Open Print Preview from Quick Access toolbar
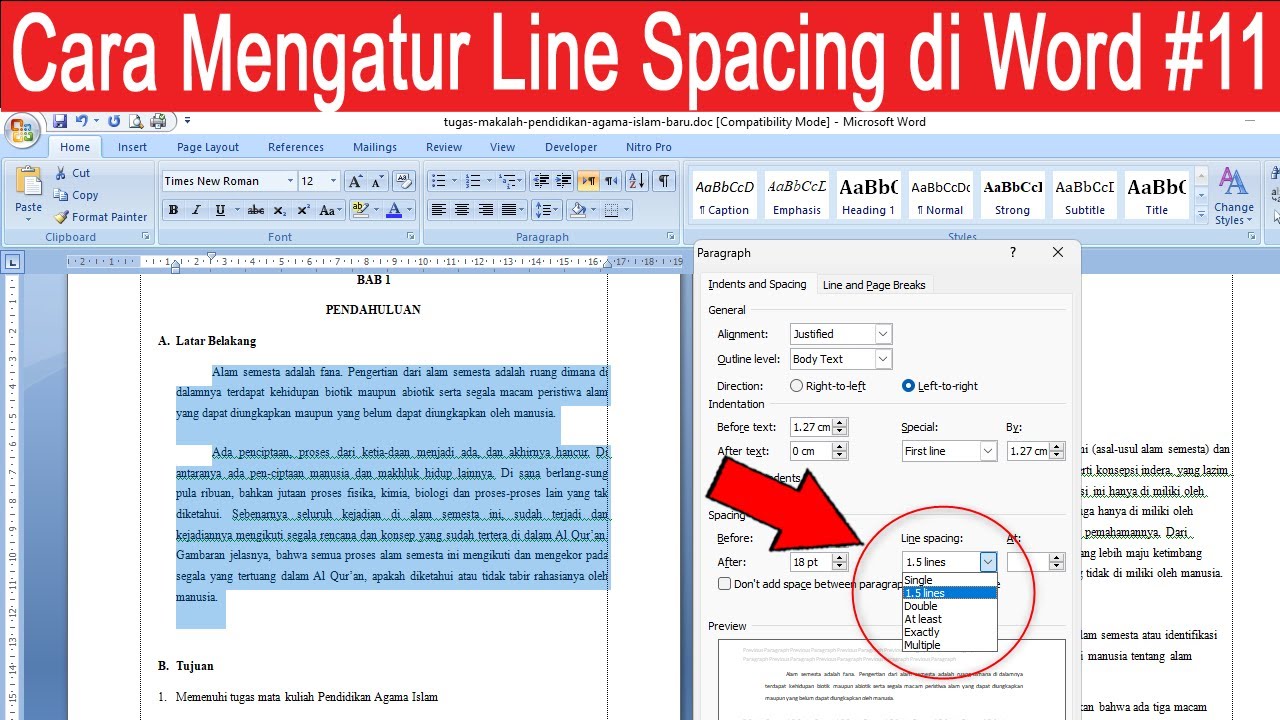 pyautogui.click(x=136, y=121)
